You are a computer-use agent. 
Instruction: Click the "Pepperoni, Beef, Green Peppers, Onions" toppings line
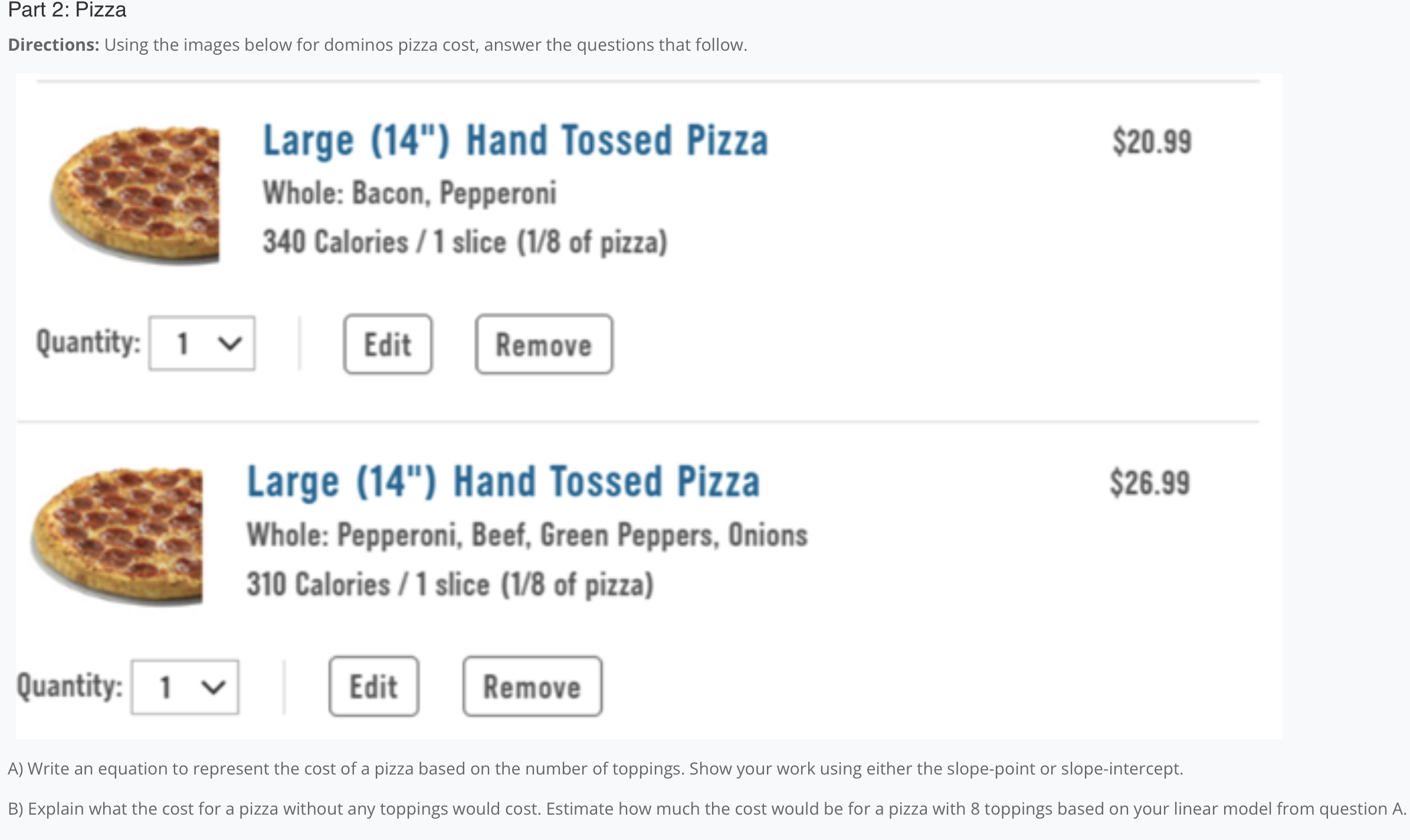point(527,535)
